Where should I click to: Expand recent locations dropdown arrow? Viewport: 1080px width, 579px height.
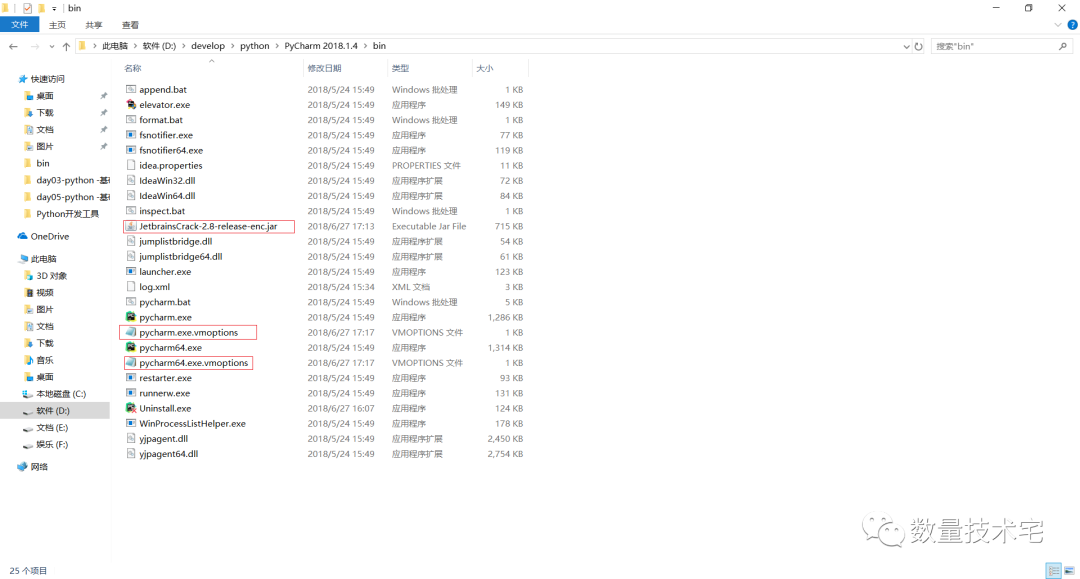pos(52,47)
